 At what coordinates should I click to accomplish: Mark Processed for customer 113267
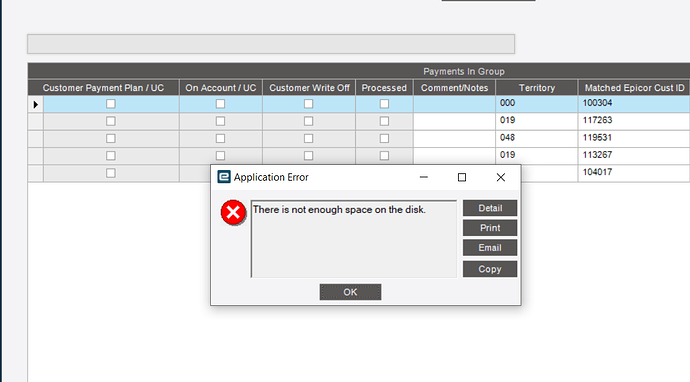point(384,156)
